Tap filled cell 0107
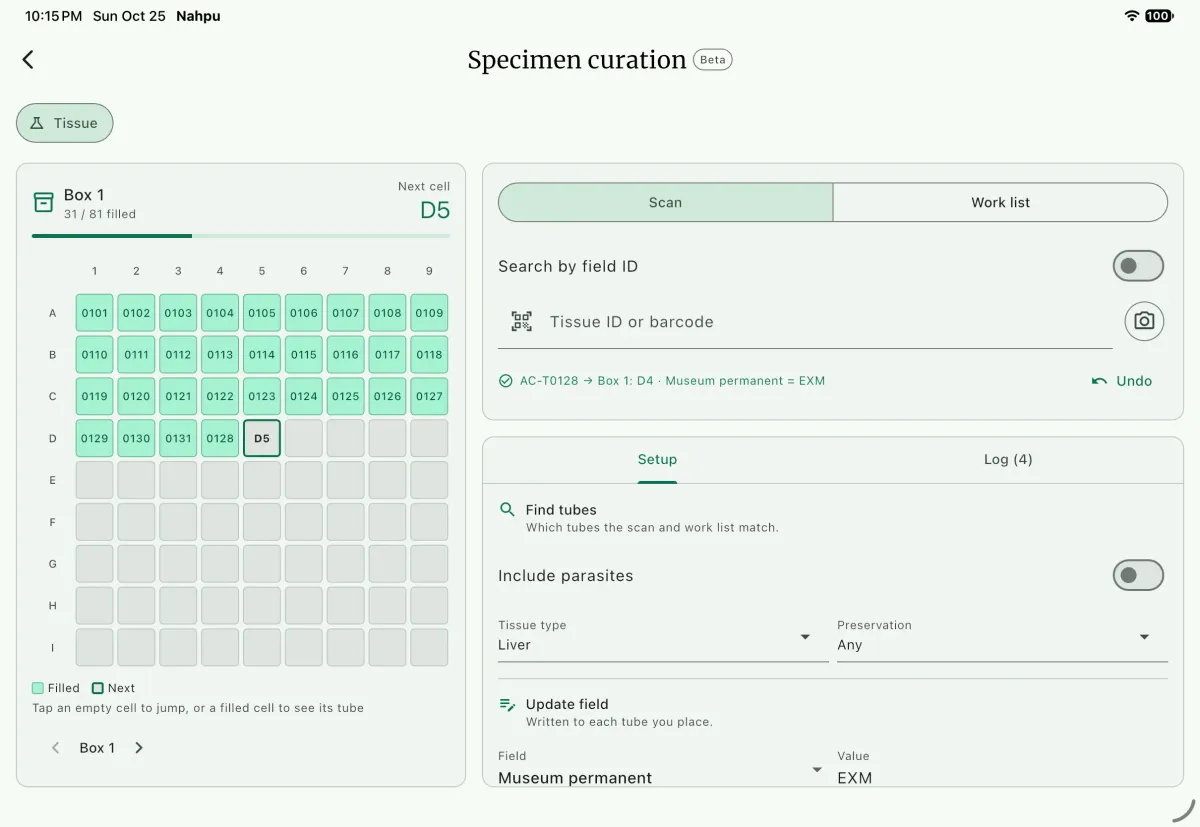 pyautogui.click(x=346, y=313)
